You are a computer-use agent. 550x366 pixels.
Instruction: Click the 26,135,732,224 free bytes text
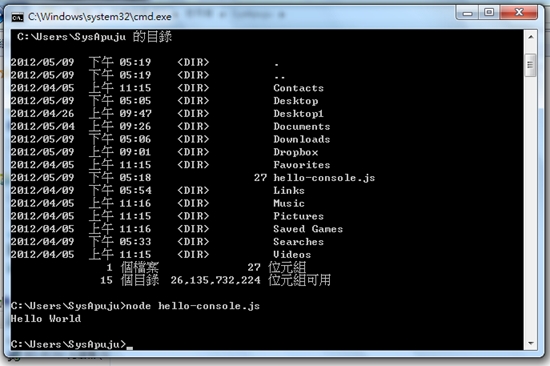coord(215,280)
